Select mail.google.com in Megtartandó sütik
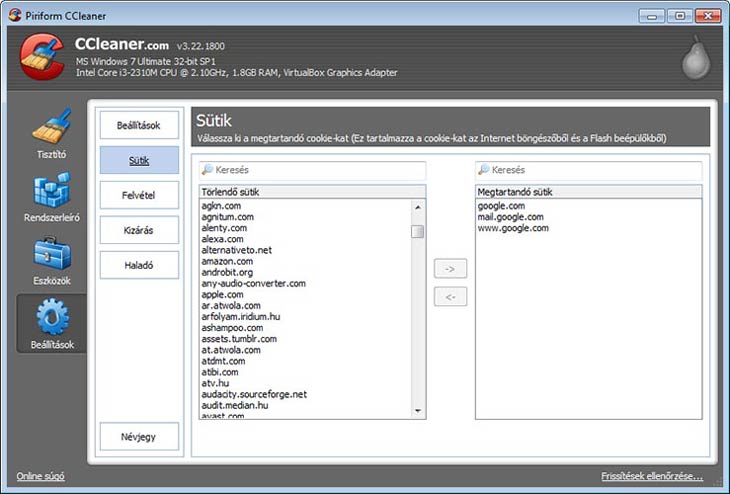The height and width of the screenshot is (494, 730). [510, 217]
